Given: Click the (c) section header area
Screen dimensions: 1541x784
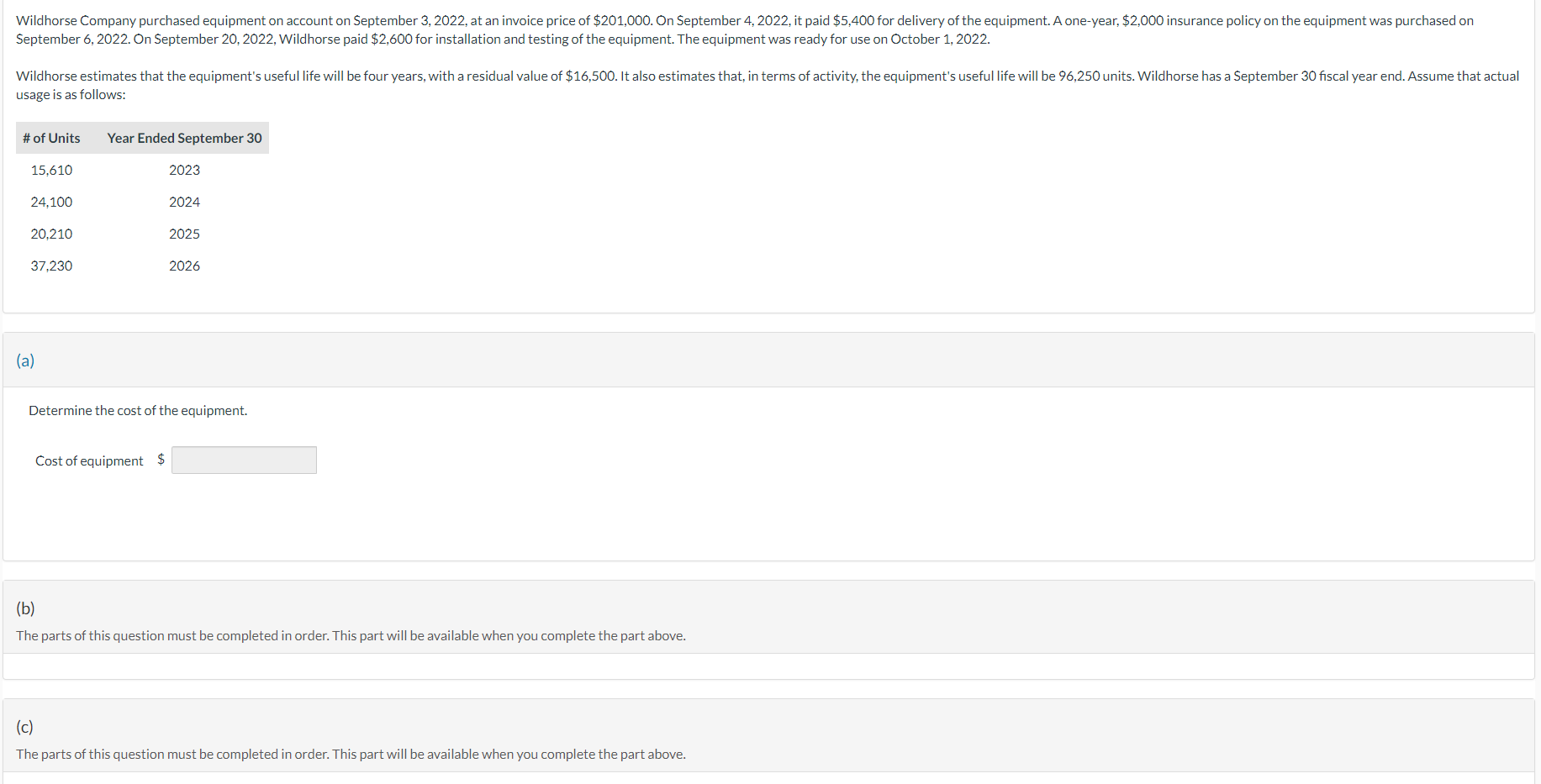Looking at the screenshot, I should 25,726.
